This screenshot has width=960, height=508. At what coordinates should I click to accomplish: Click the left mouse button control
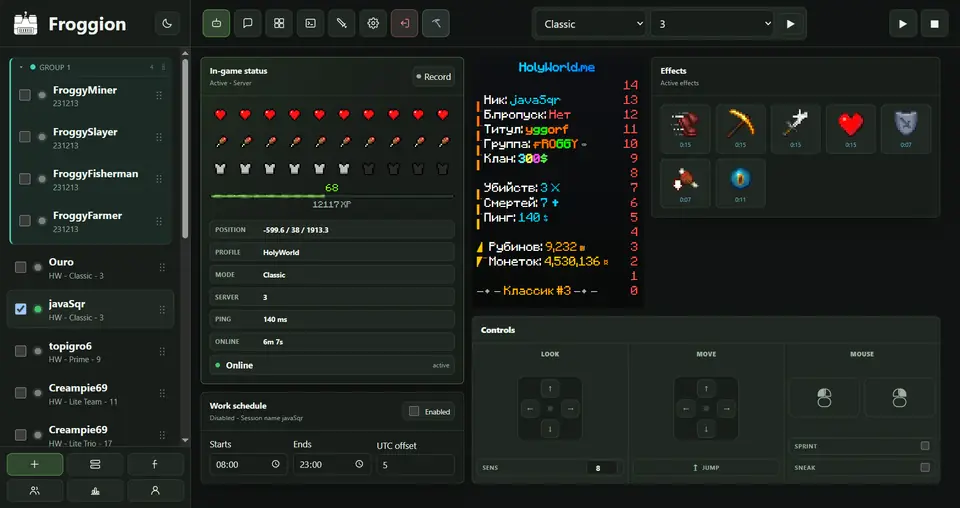tap(824, 398)
